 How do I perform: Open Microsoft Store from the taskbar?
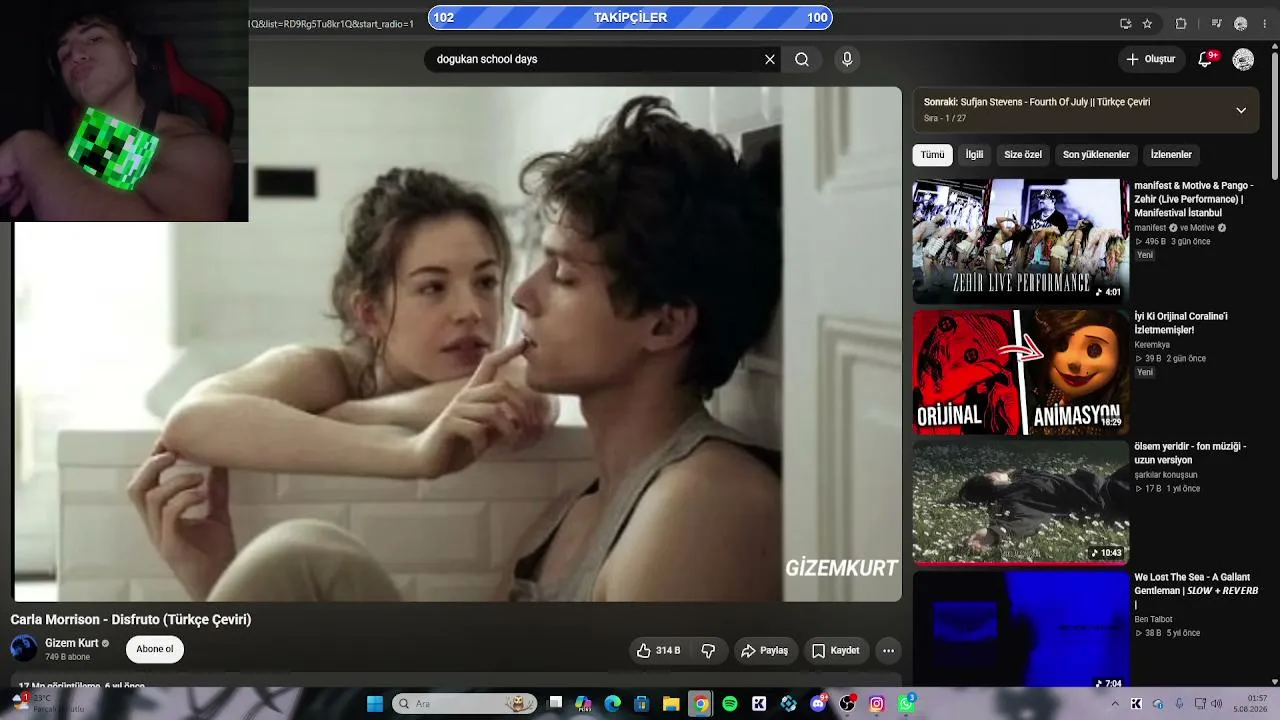pyautogui.click(x=642, y=704)
